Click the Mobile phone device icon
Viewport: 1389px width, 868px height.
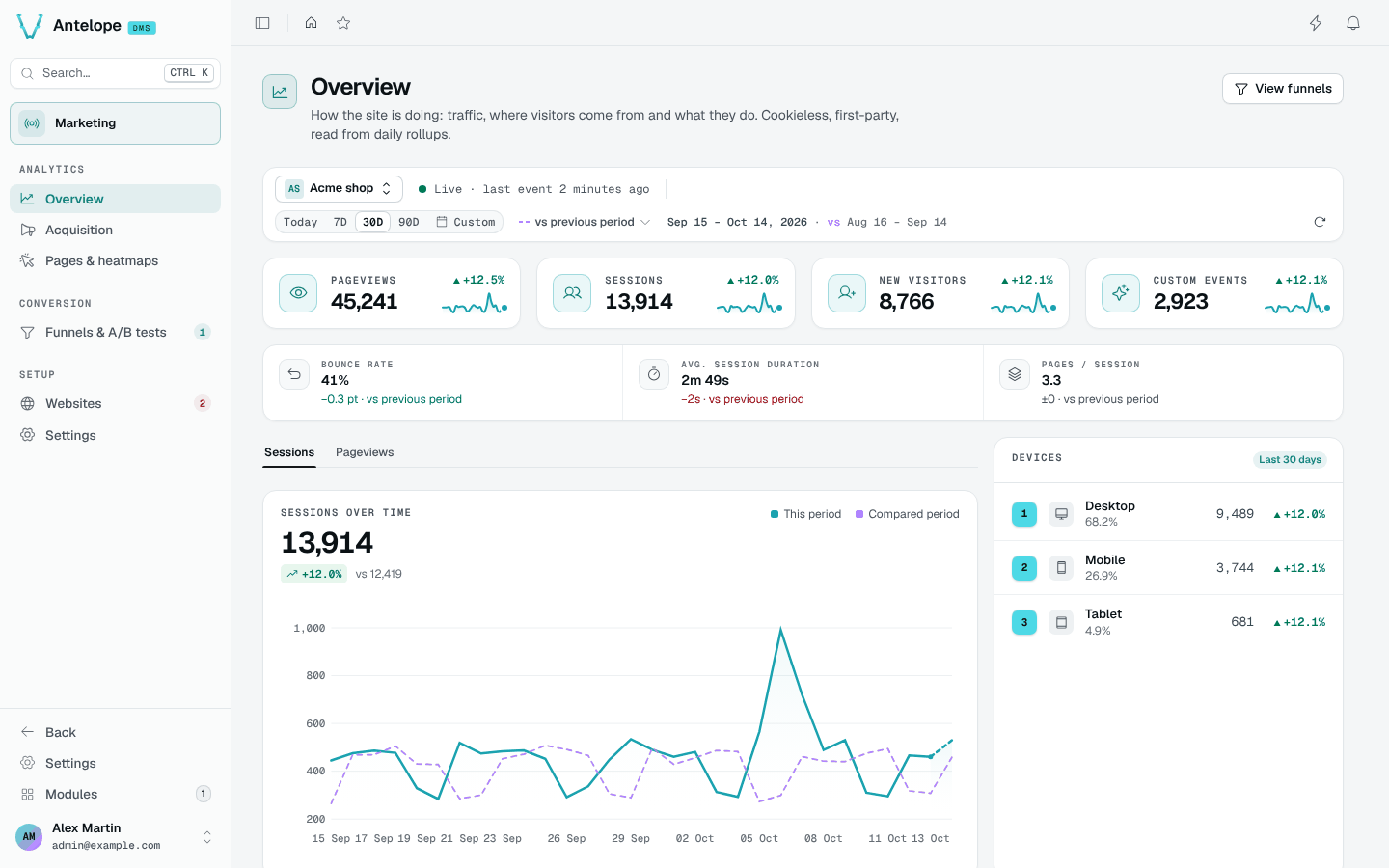(x=1061, y=568)
